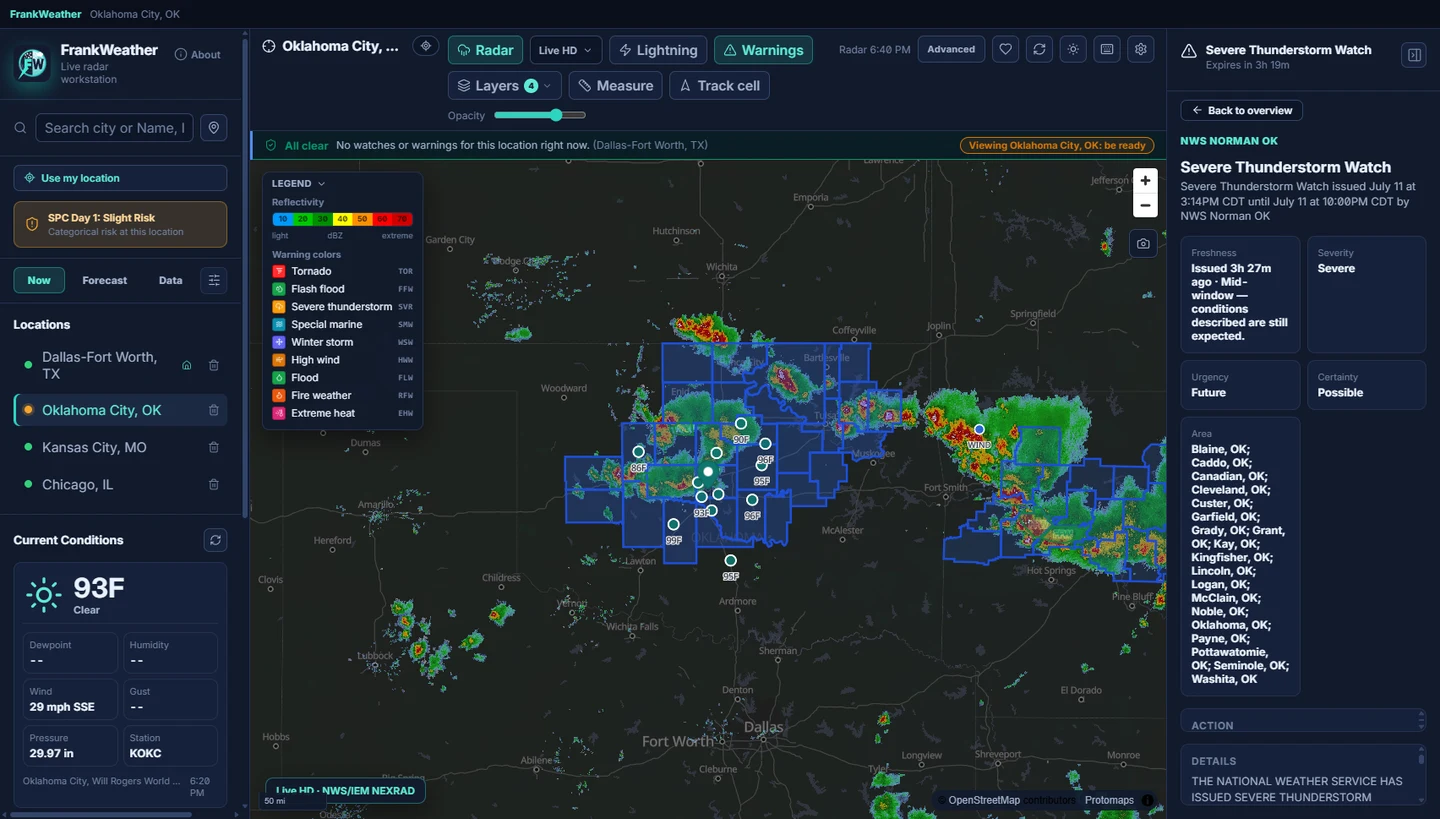Click the refresh radar icon

click(x=1039, y=49)
